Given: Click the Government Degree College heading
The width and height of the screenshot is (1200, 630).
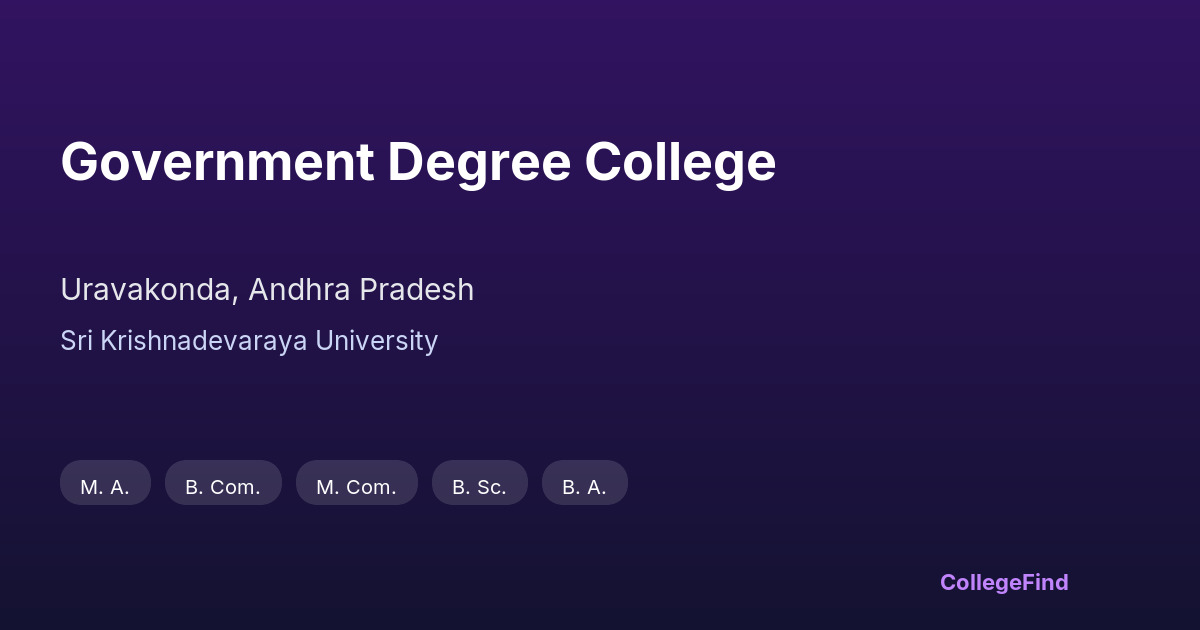Looking at the screenshot, I should pos(418,162).
